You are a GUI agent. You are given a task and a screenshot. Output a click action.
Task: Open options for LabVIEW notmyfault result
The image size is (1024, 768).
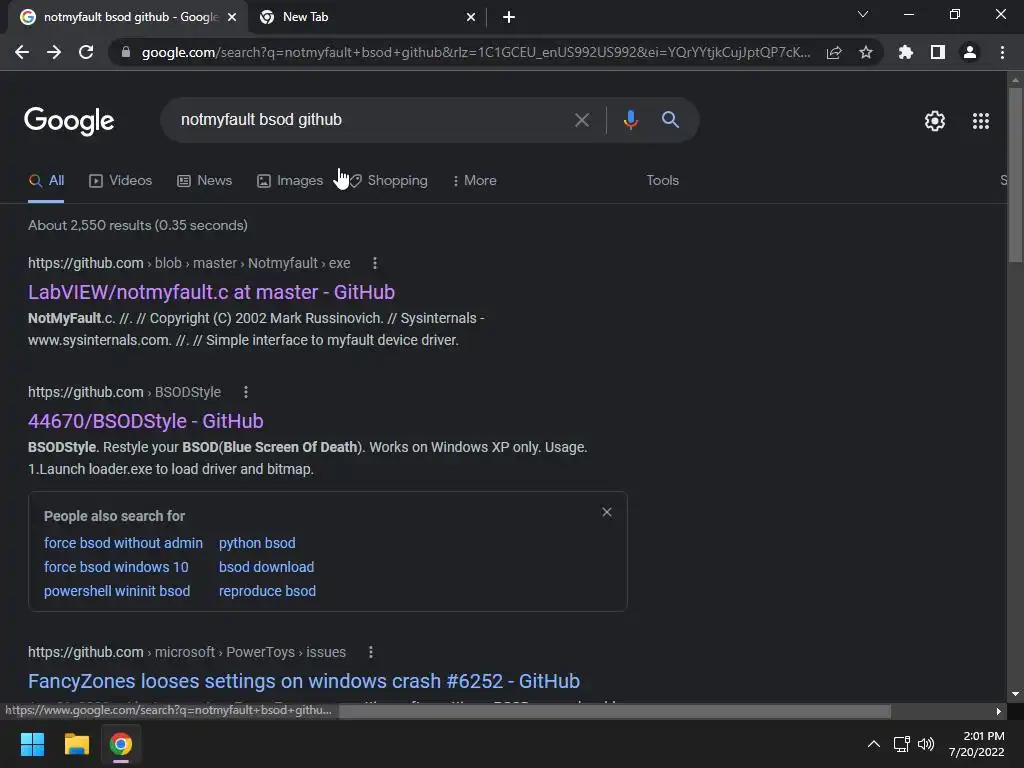click(374, 263)
